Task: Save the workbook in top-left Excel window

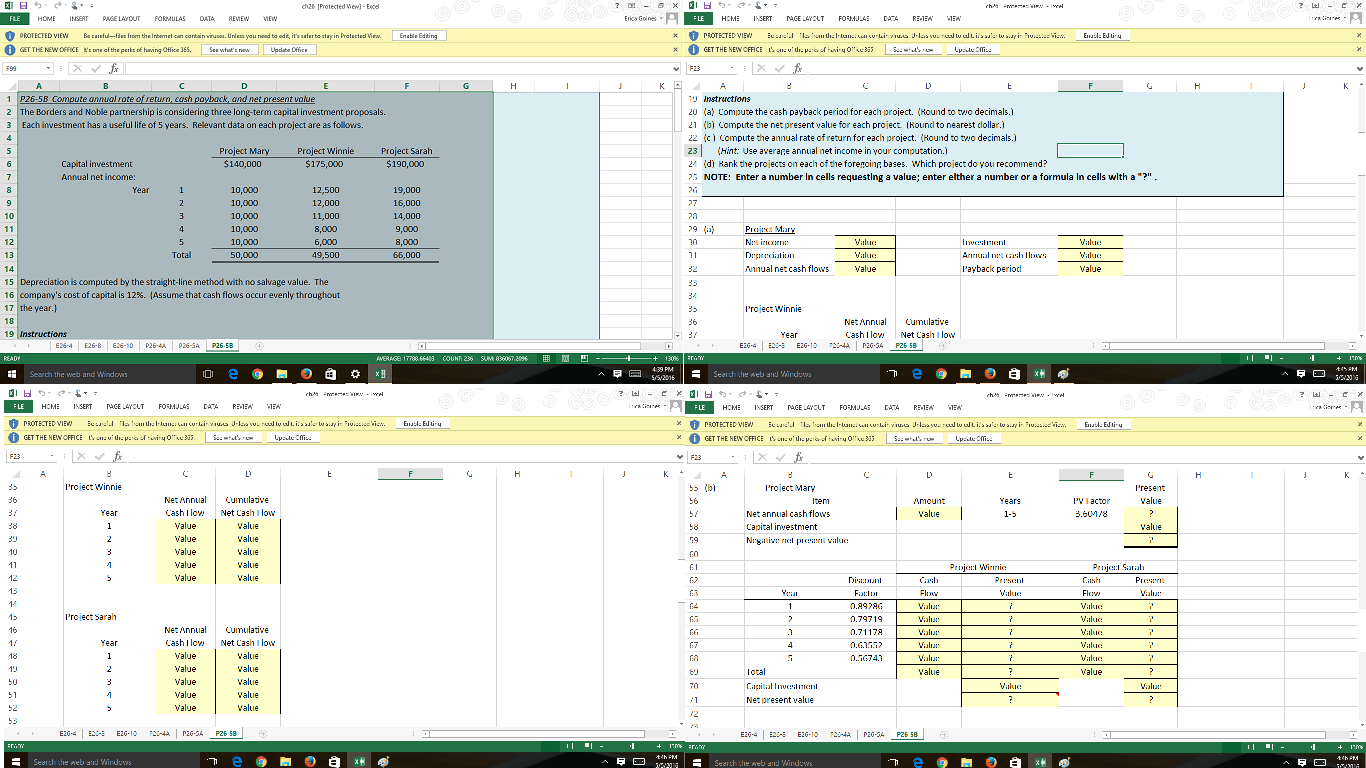Action: coord(22,5)
